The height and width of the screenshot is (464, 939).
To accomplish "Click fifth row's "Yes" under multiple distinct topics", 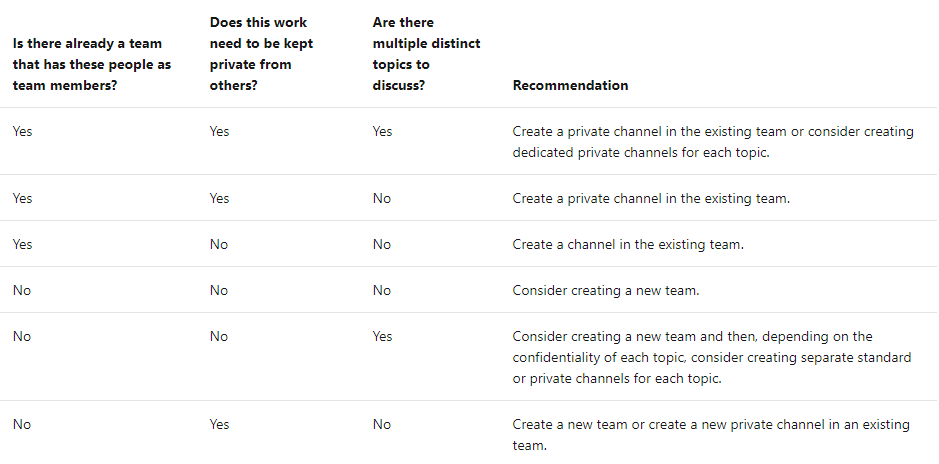I will (382, 336).
